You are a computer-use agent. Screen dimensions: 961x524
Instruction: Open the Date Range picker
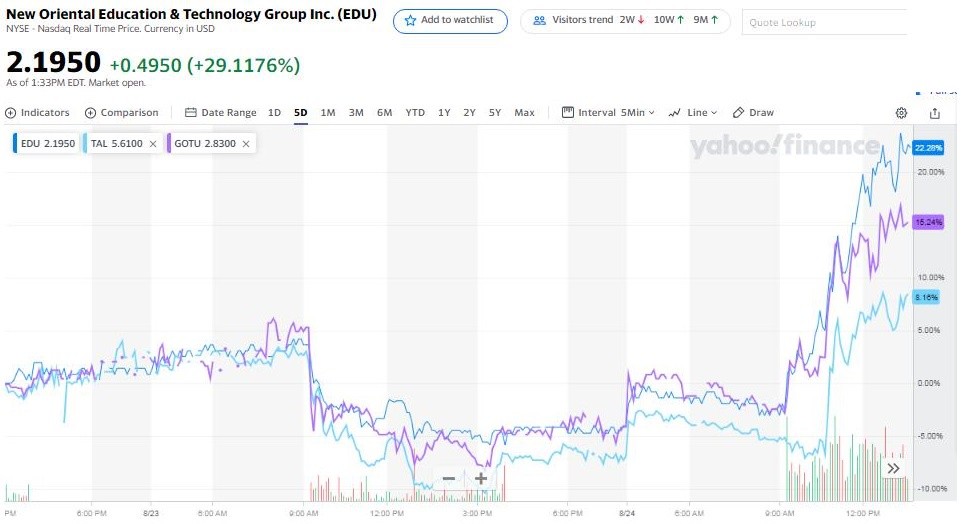[221, 113]
